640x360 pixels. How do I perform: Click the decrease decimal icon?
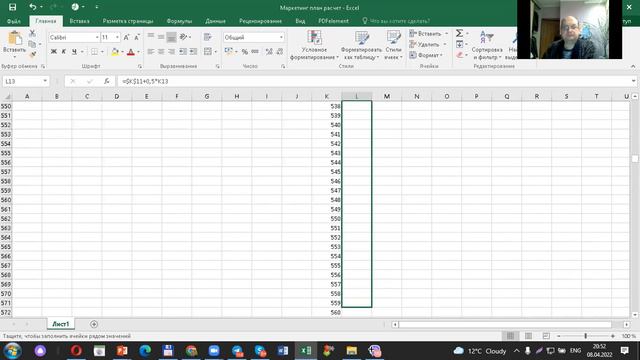(280, 51)
